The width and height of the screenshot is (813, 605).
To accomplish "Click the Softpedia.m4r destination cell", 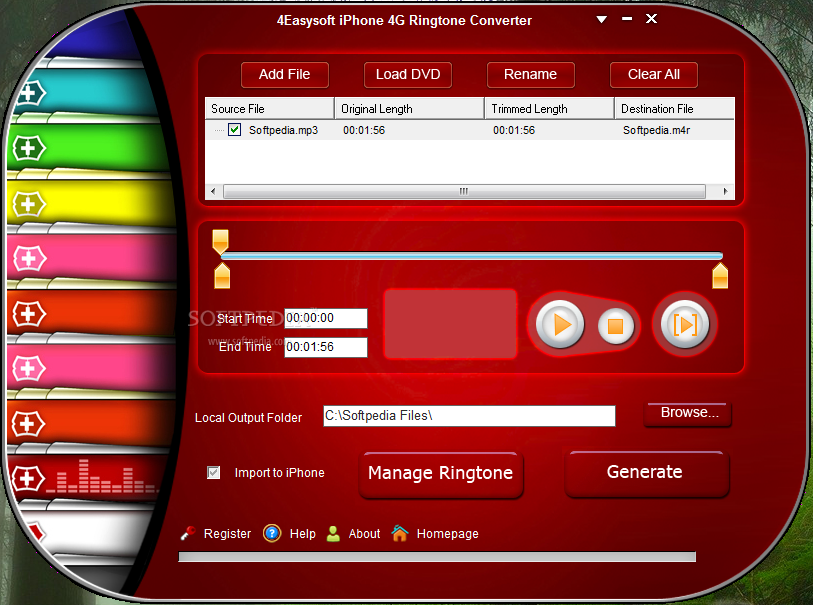I will pyautogui.click(x=656, y=130).
